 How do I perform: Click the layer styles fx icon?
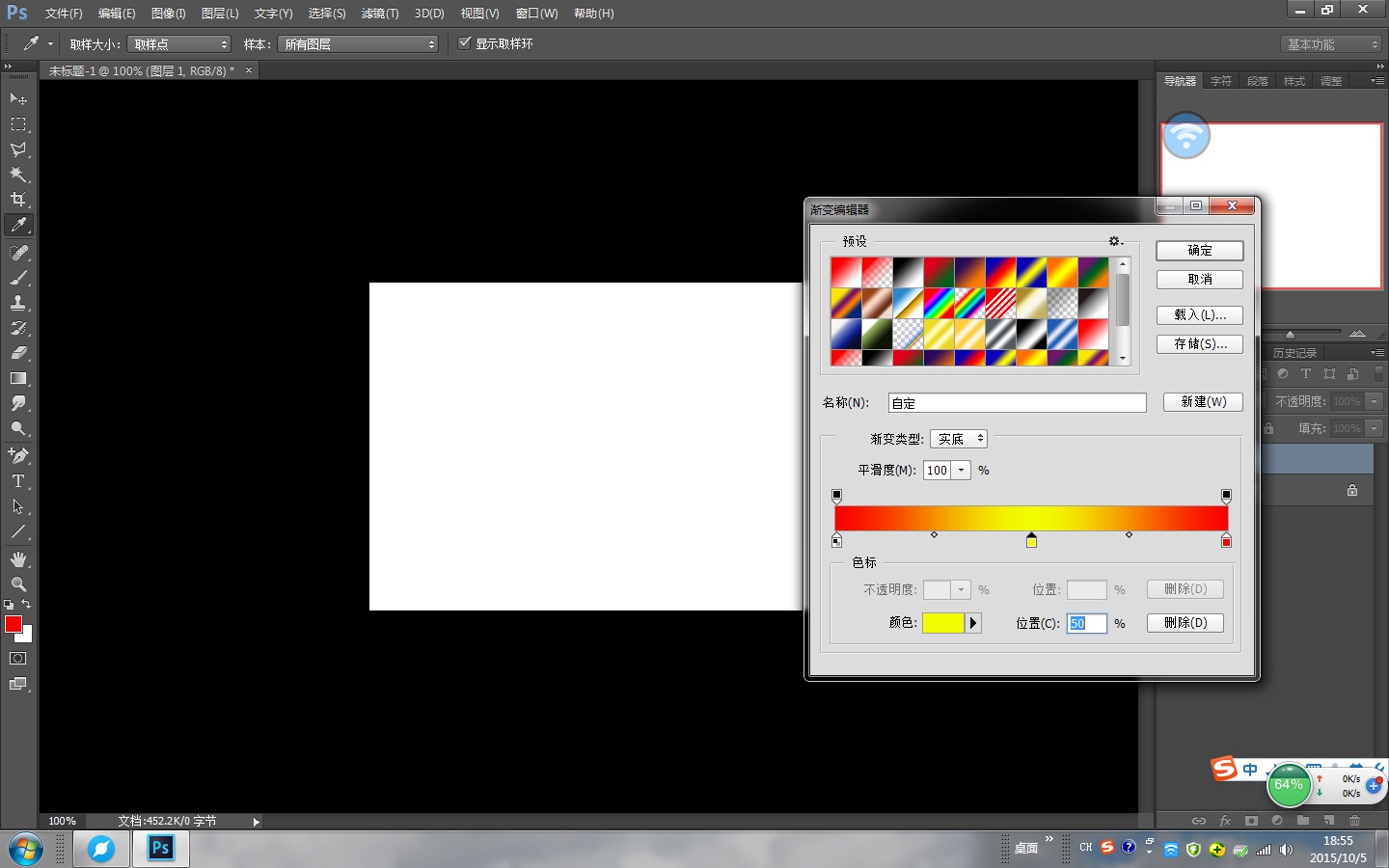(x=1225, y=821)
